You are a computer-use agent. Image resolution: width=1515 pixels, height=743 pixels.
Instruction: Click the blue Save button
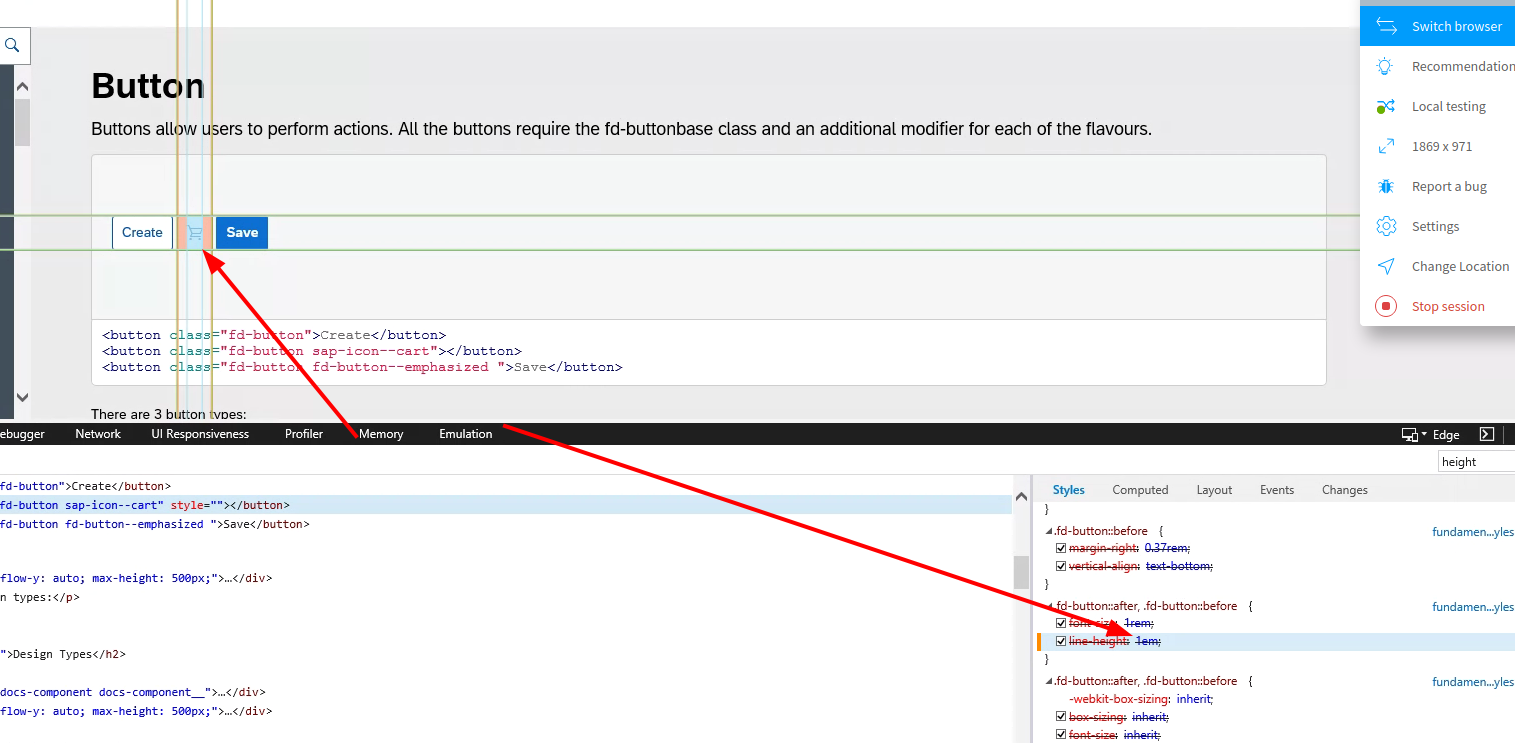(x=242, y=232)
